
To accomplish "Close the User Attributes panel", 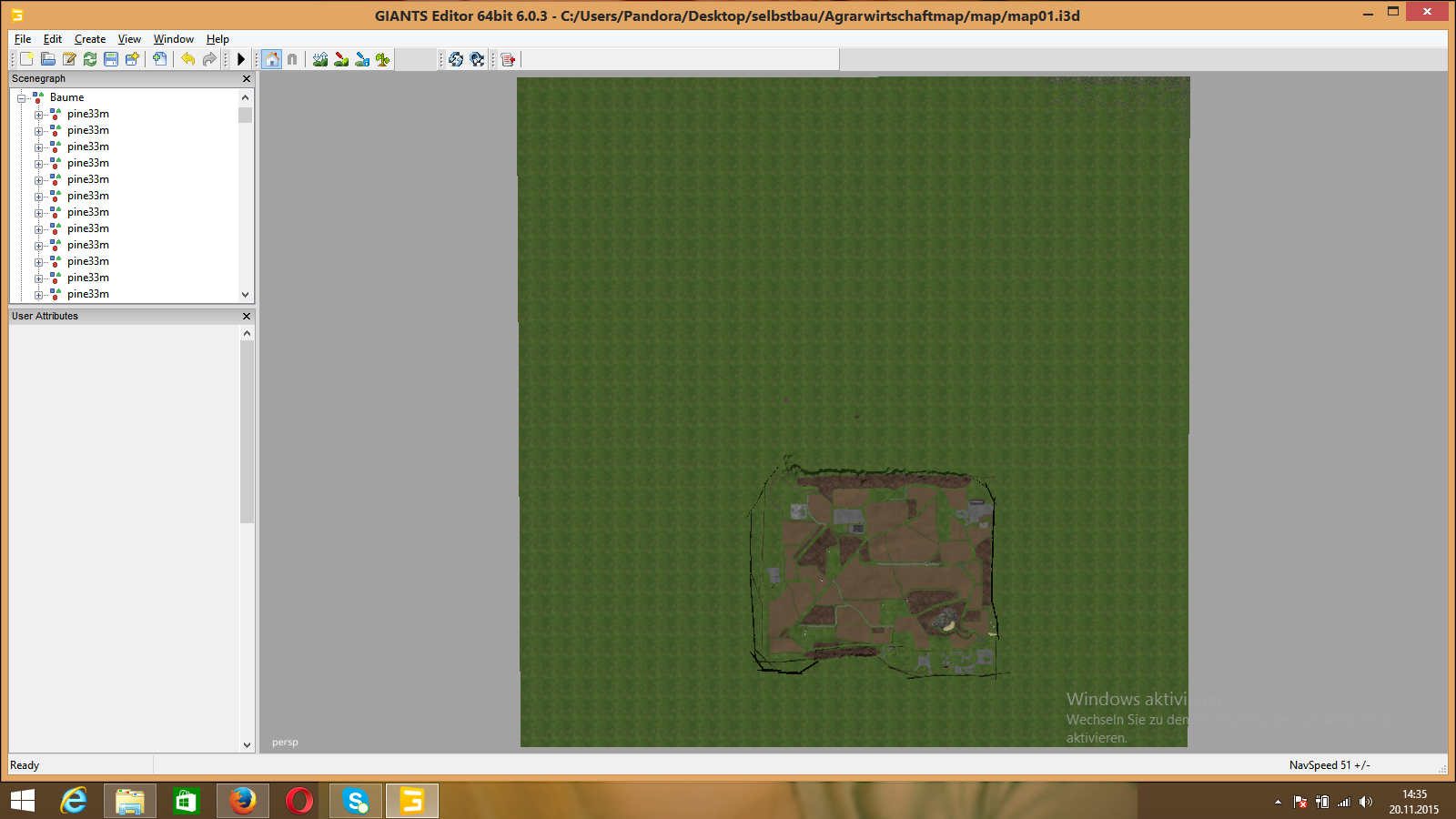I will pos(246,316).
